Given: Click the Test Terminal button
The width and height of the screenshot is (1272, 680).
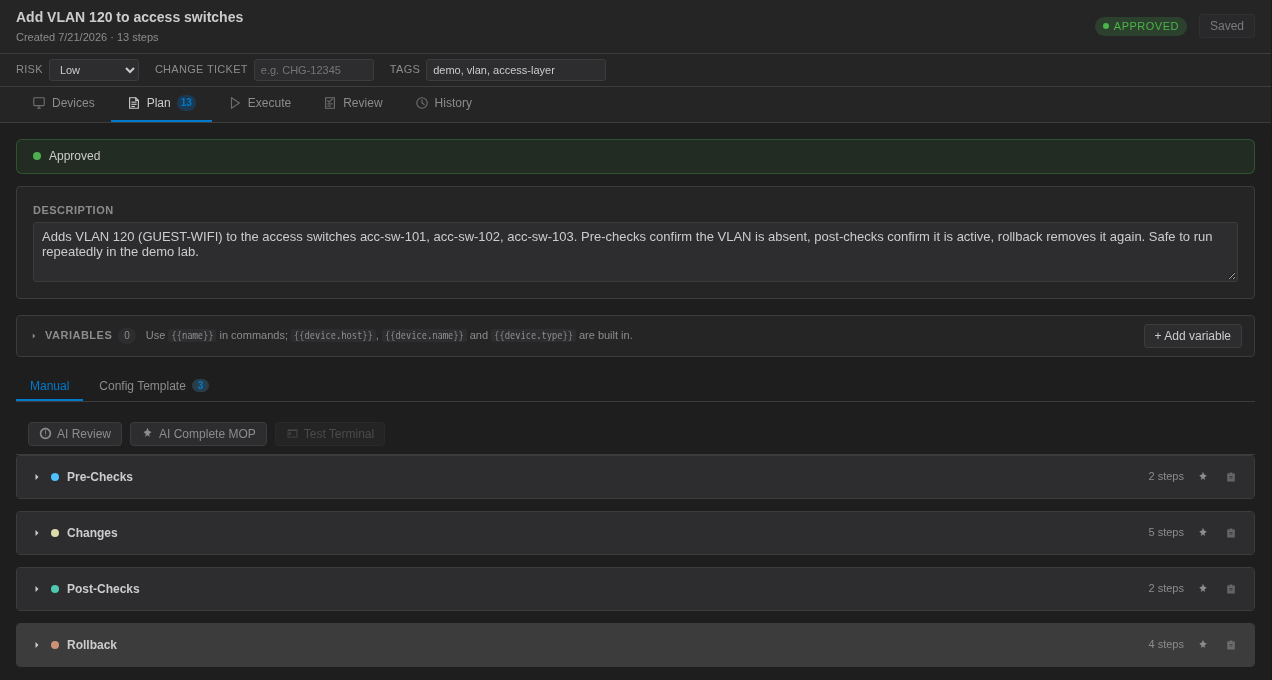Looking at the screenshot, I should (x=330, y=434).
